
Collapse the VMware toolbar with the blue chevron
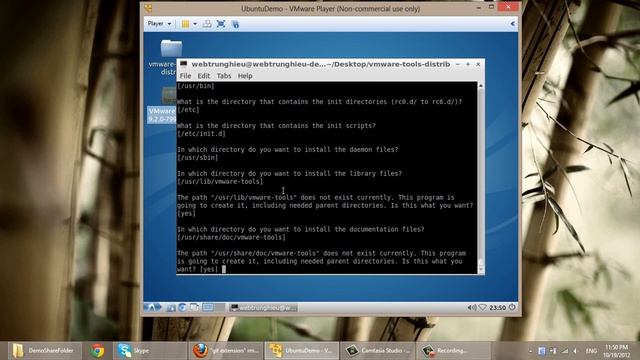tap(513, 24)
